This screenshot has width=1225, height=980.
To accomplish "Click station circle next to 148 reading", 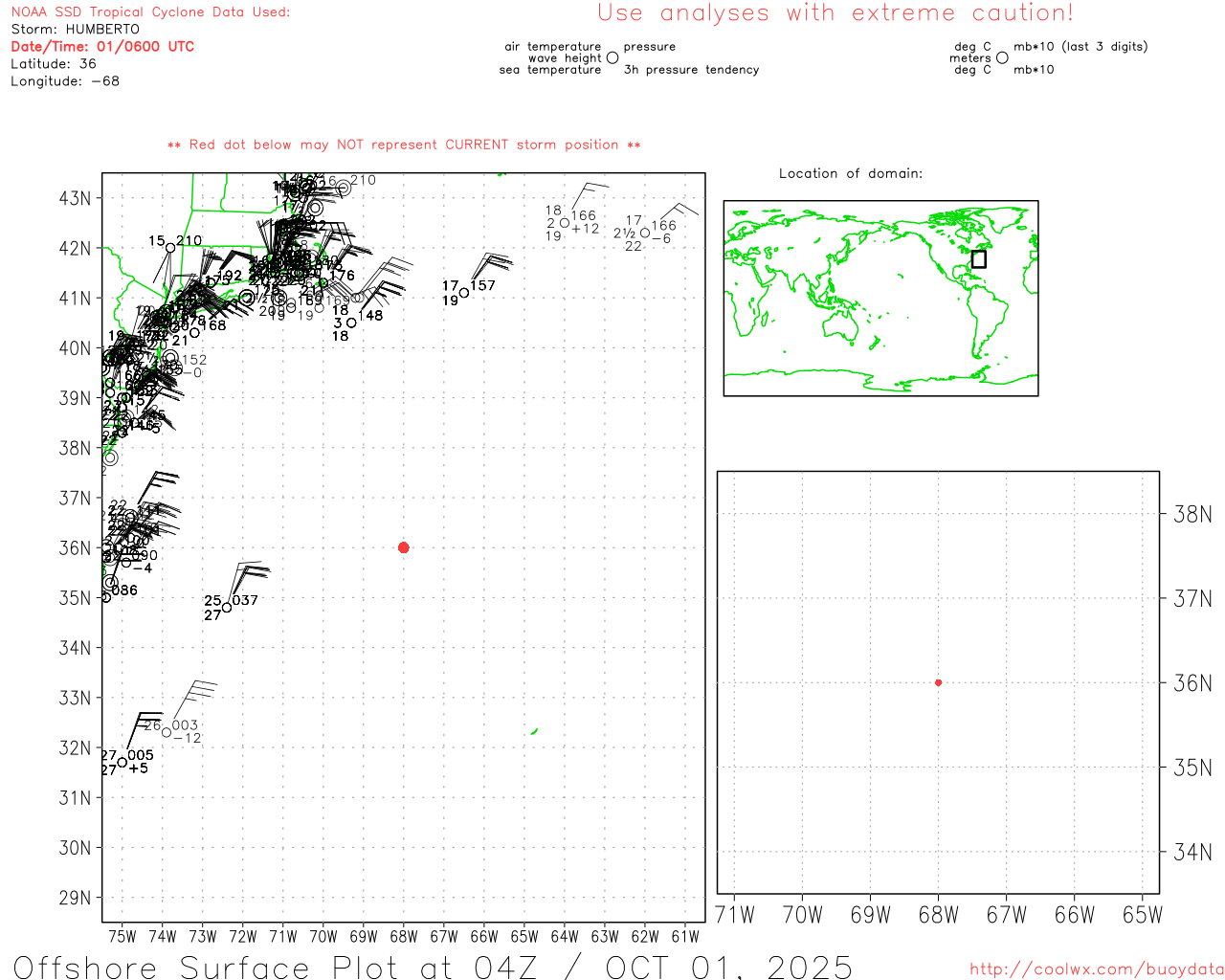I will point(351,323).
